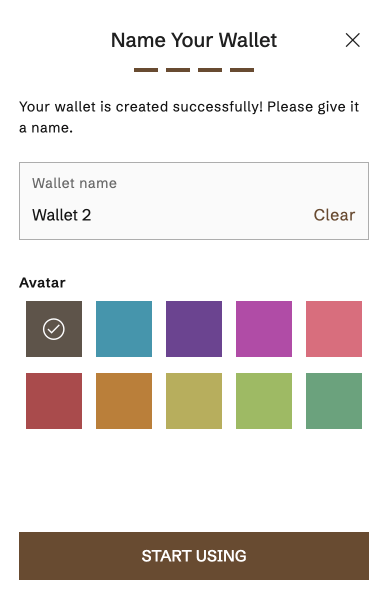Click the last step progress dash
Image resolution: width=386 pixels, height=596 pixels.
(x=242, y=70)
